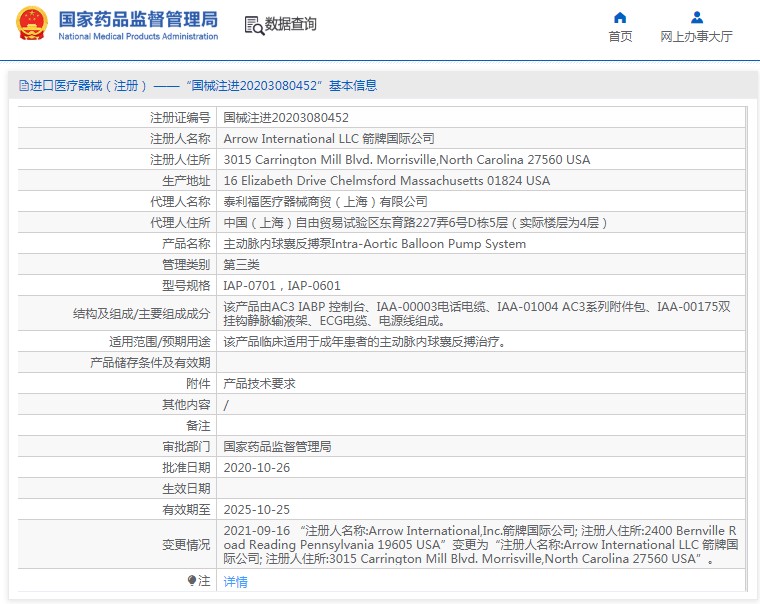Click the national emblem logo
The image size is (760, 604).
(32, 23)
